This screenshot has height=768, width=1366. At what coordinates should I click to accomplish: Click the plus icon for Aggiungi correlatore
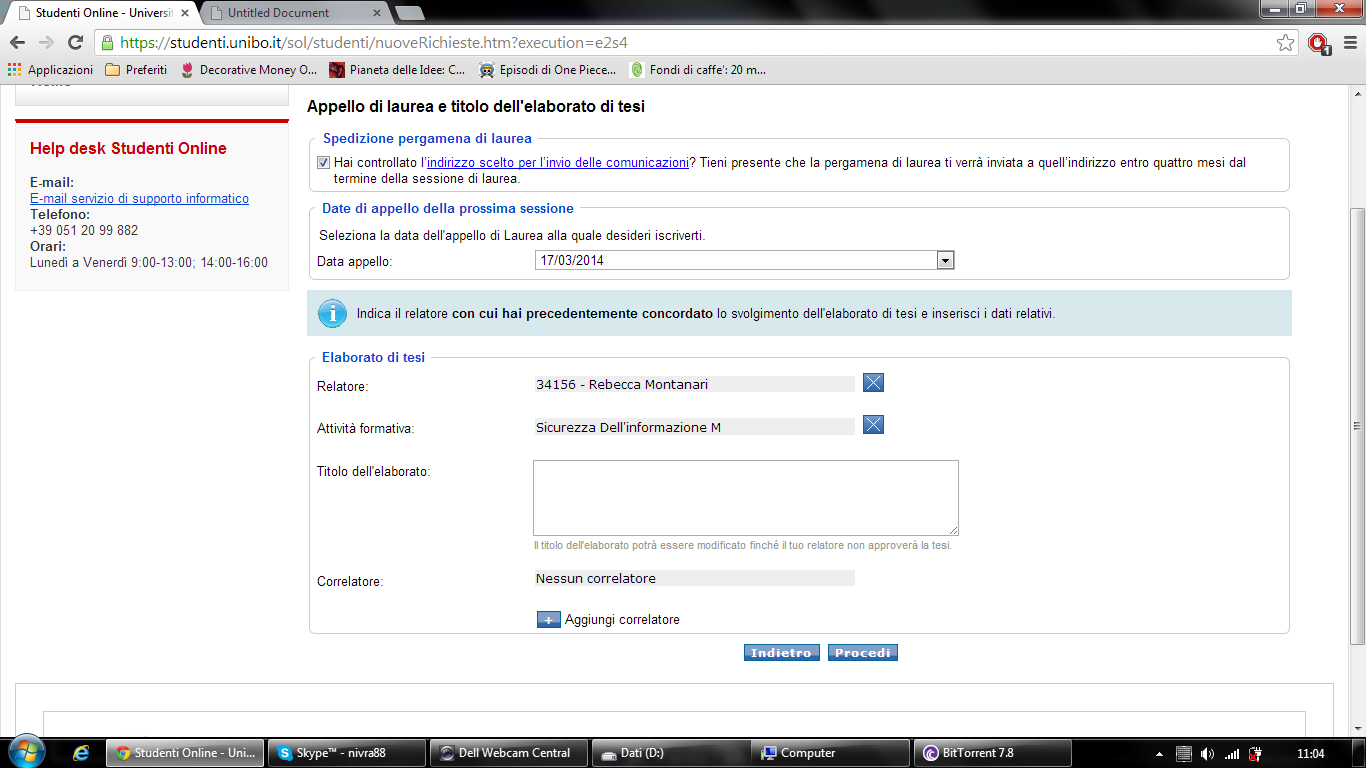coord(548,620)
